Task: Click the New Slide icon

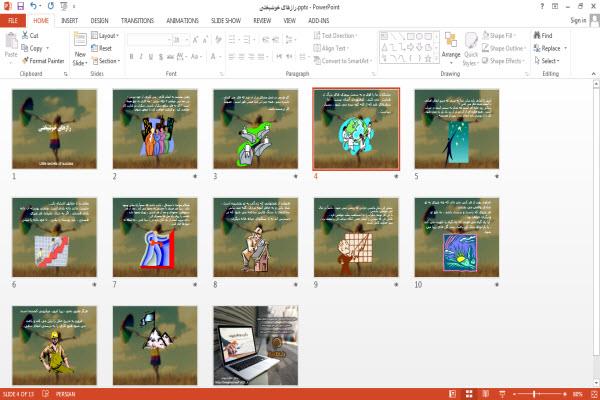Action: [80, 40]
